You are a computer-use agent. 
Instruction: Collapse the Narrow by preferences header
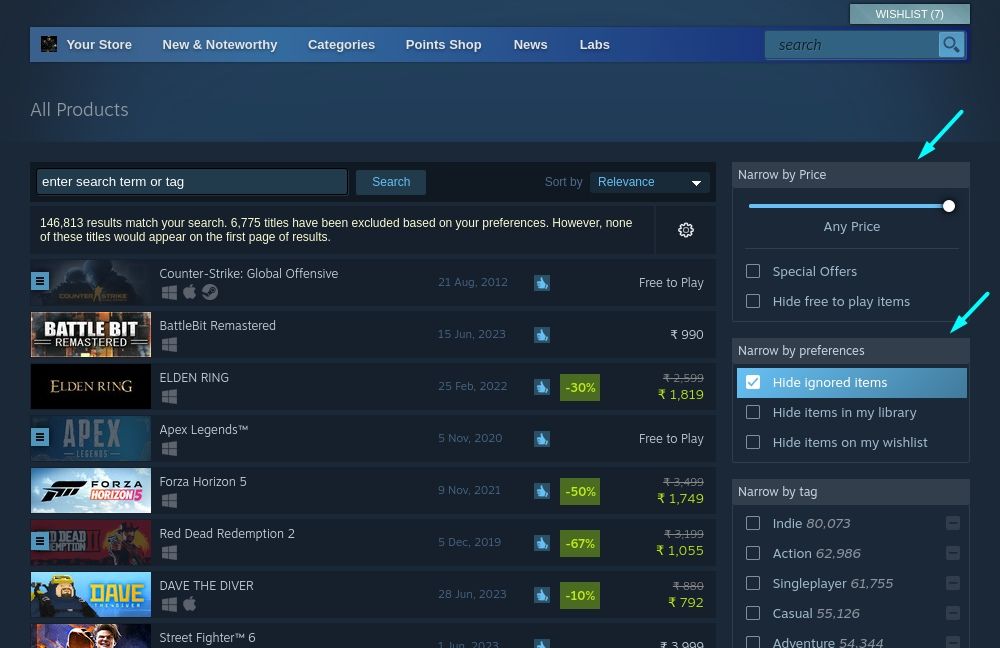pyautogui.click(x=851, y=351)
